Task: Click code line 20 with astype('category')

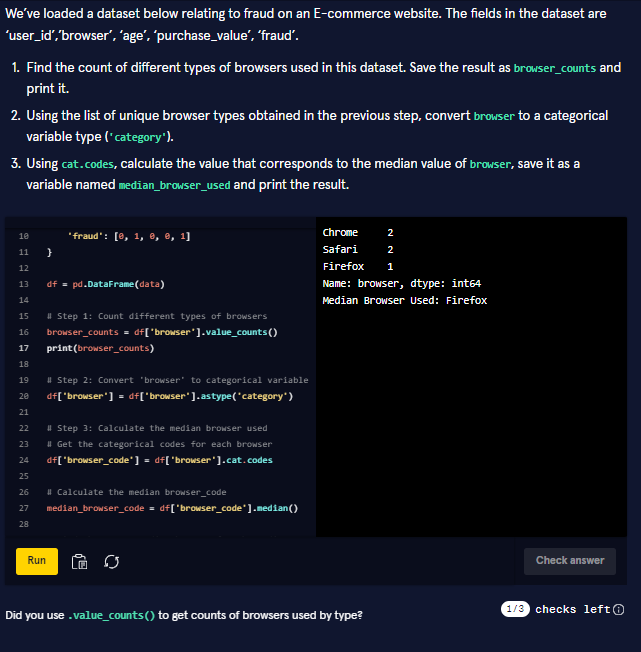Action: tap(170, 396)
